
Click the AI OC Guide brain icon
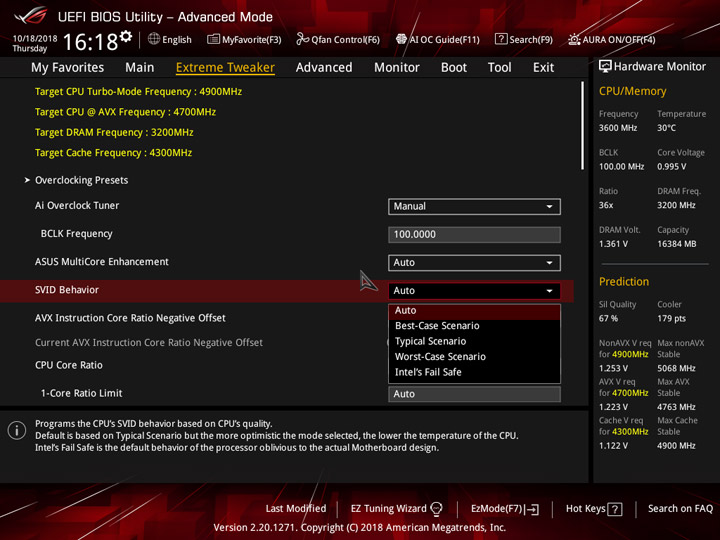401,39
